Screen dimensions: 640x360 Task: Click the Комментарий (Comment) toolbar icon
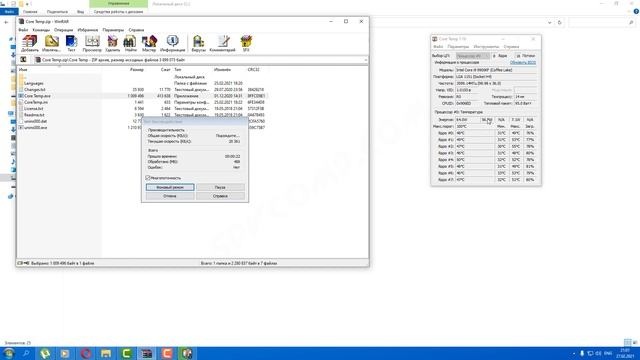point(222,43)
